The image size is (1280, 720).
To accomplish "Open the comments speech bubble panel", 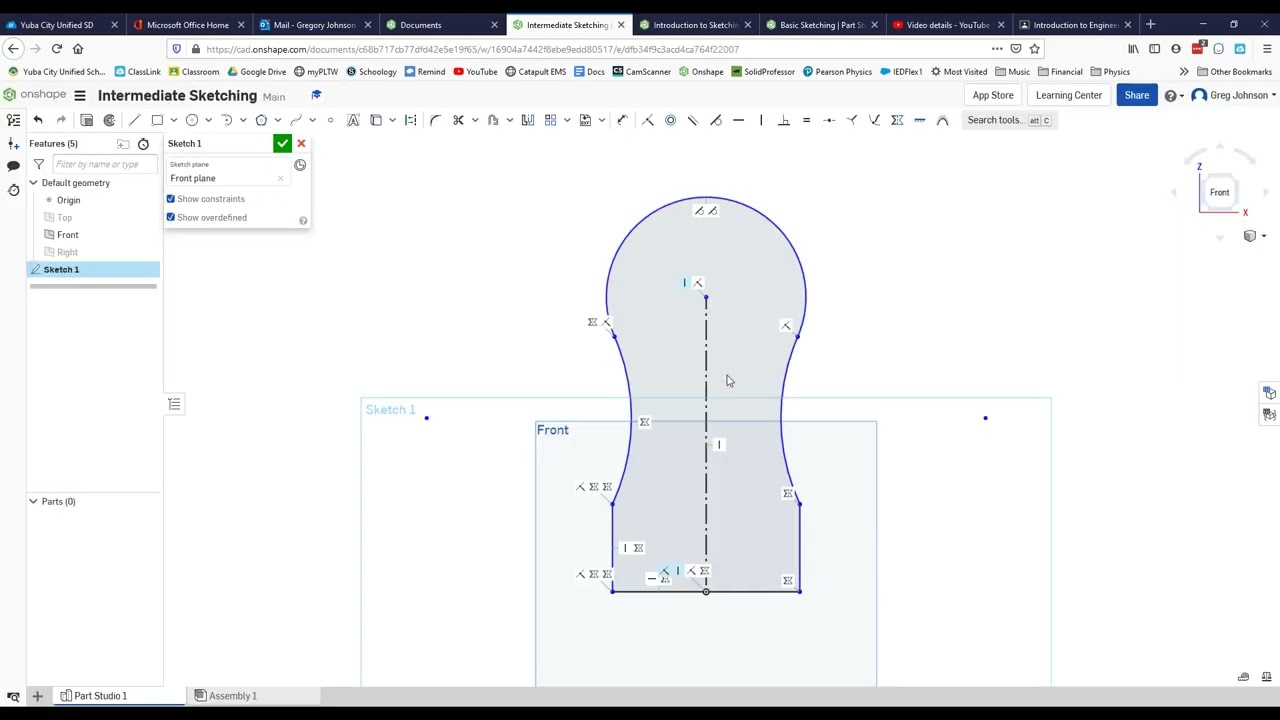I will 13,166.
